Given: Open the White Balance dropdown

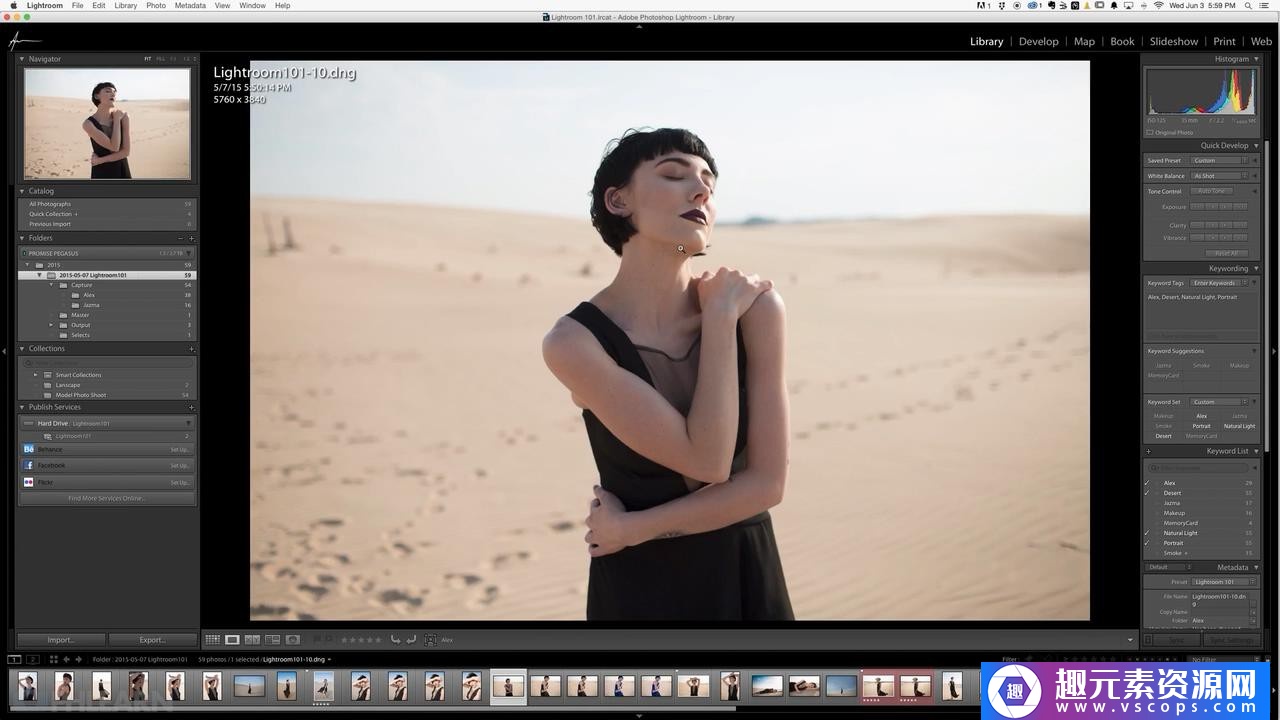Looking at the screenshot, I should (x=1220, y=176).
